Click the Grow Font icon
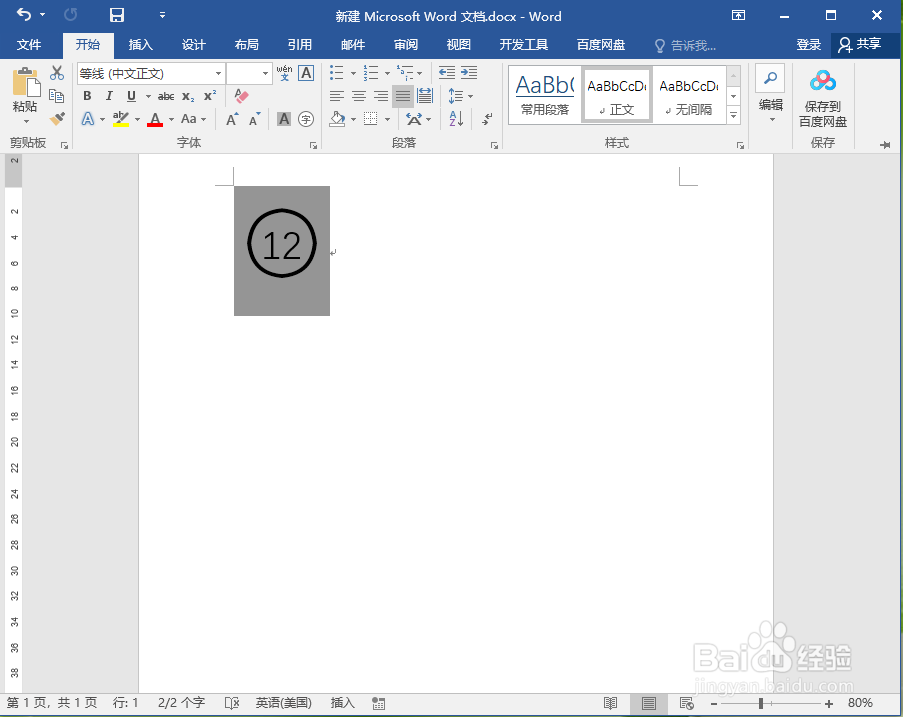This screenshot has width=903, height=717. click(x=232, y=119)
